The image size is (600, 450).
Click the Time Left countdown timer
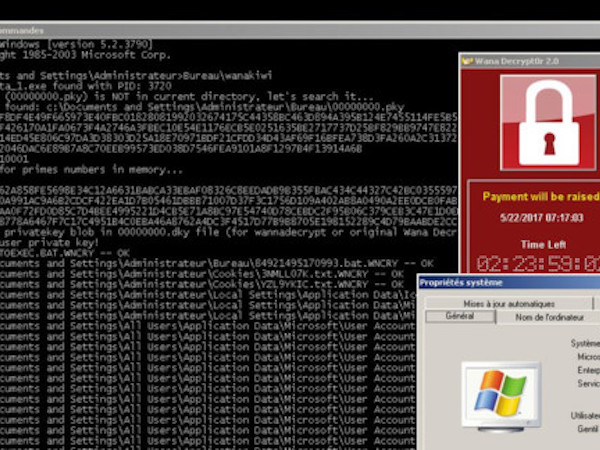[538, 264]
